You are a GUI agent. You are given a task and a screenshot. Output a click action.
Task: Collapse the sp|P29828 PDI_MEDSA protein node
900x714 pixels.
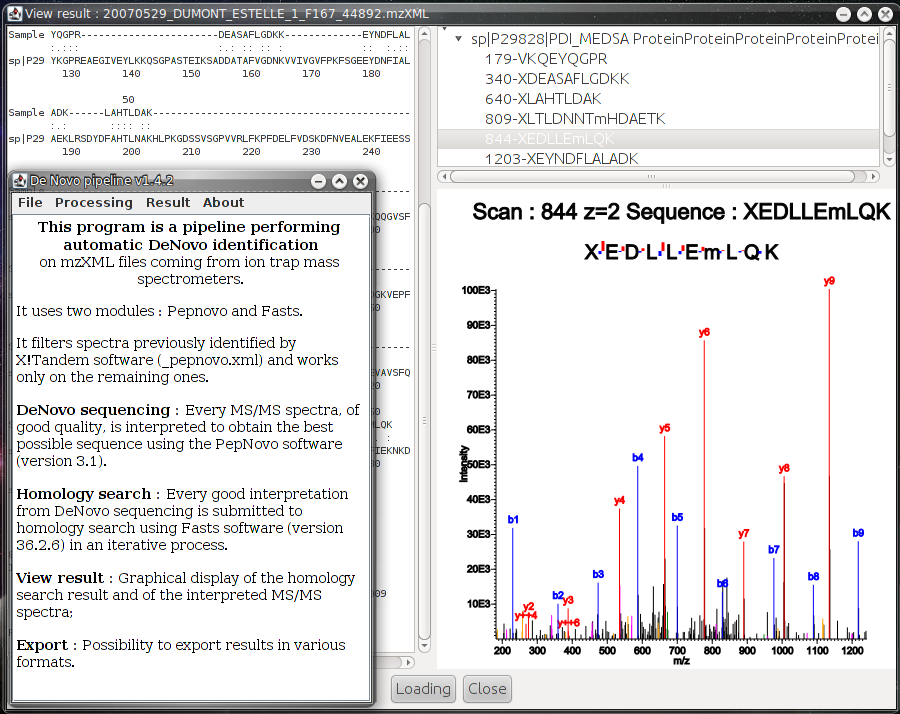pos(458,39)
